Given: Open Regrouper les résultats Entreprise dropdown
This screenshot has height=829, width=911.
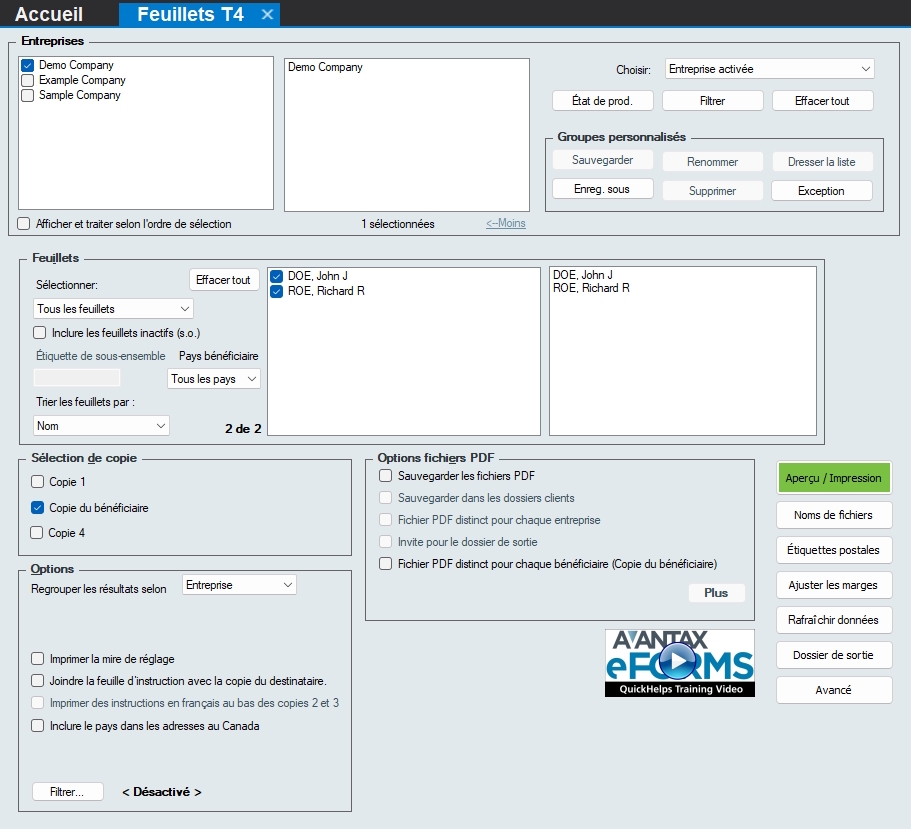Looking at the screenshot, I should point(239,585).
